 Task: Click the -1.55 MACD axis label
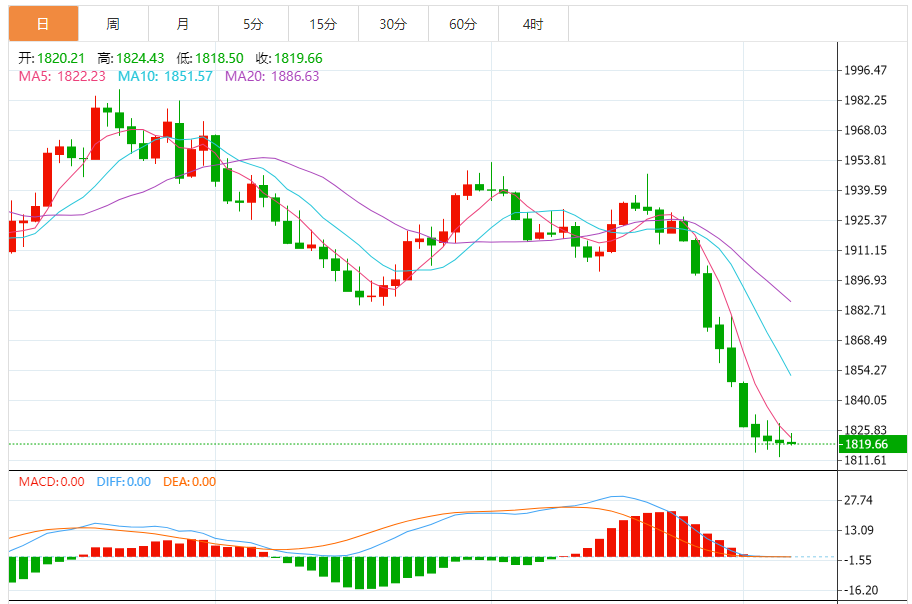click(x=858, y=560)
